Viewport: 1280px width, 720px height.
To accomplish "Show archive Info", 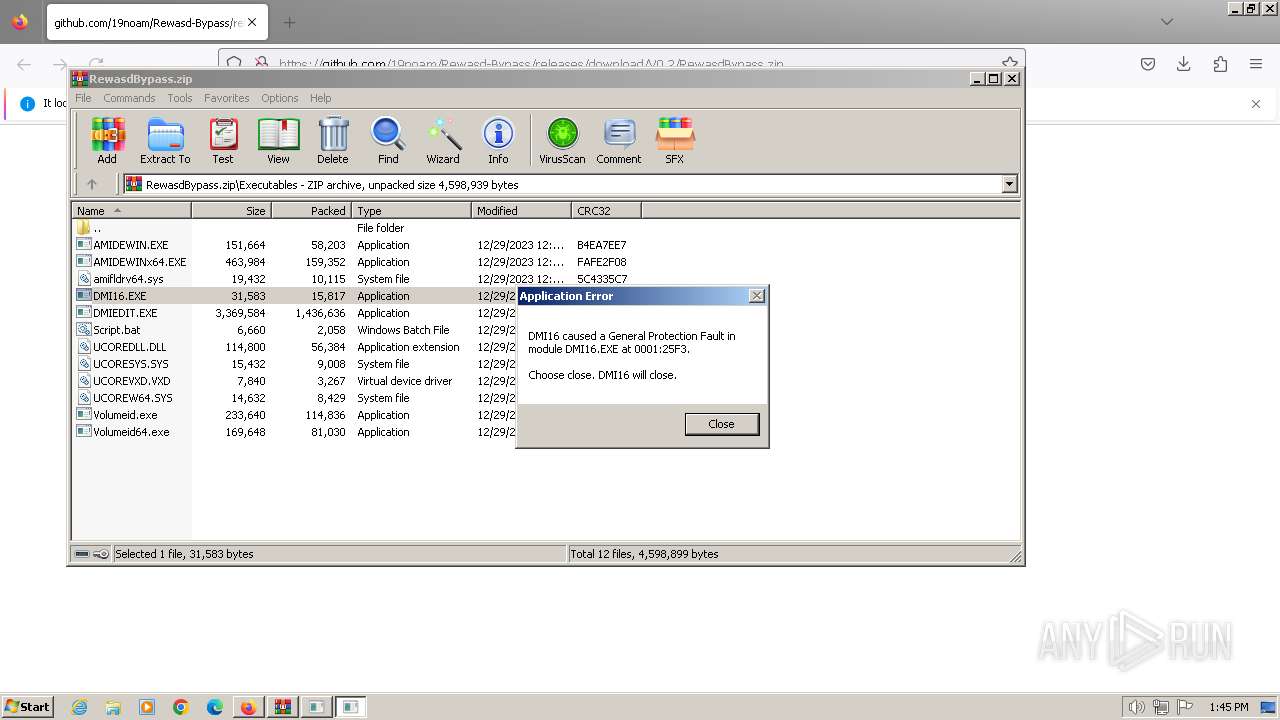I will [498, 141].
